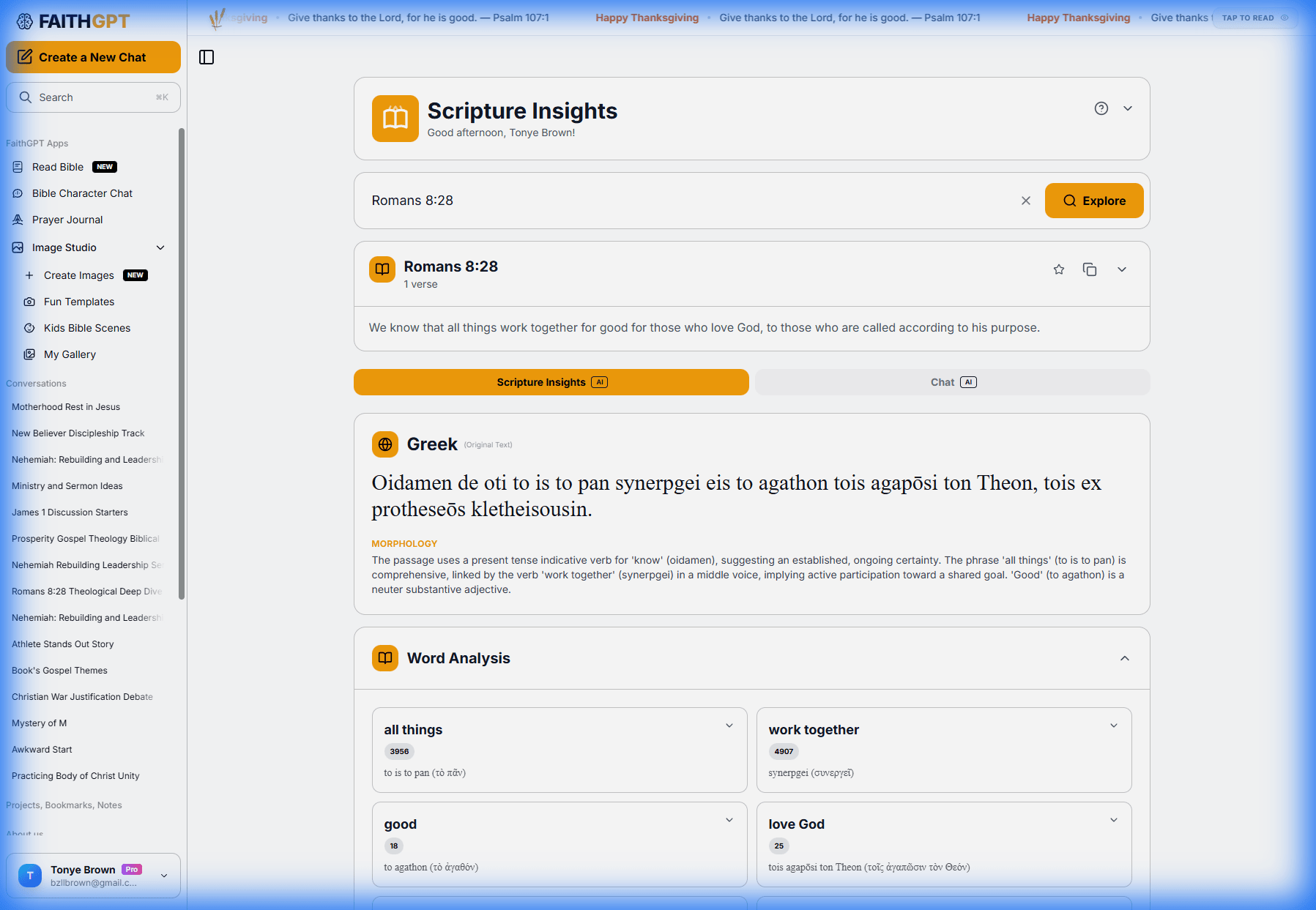Click the Romans 8:28 card book icon
The width and height of the screenshot is (1316, 910).
(382, 269)
